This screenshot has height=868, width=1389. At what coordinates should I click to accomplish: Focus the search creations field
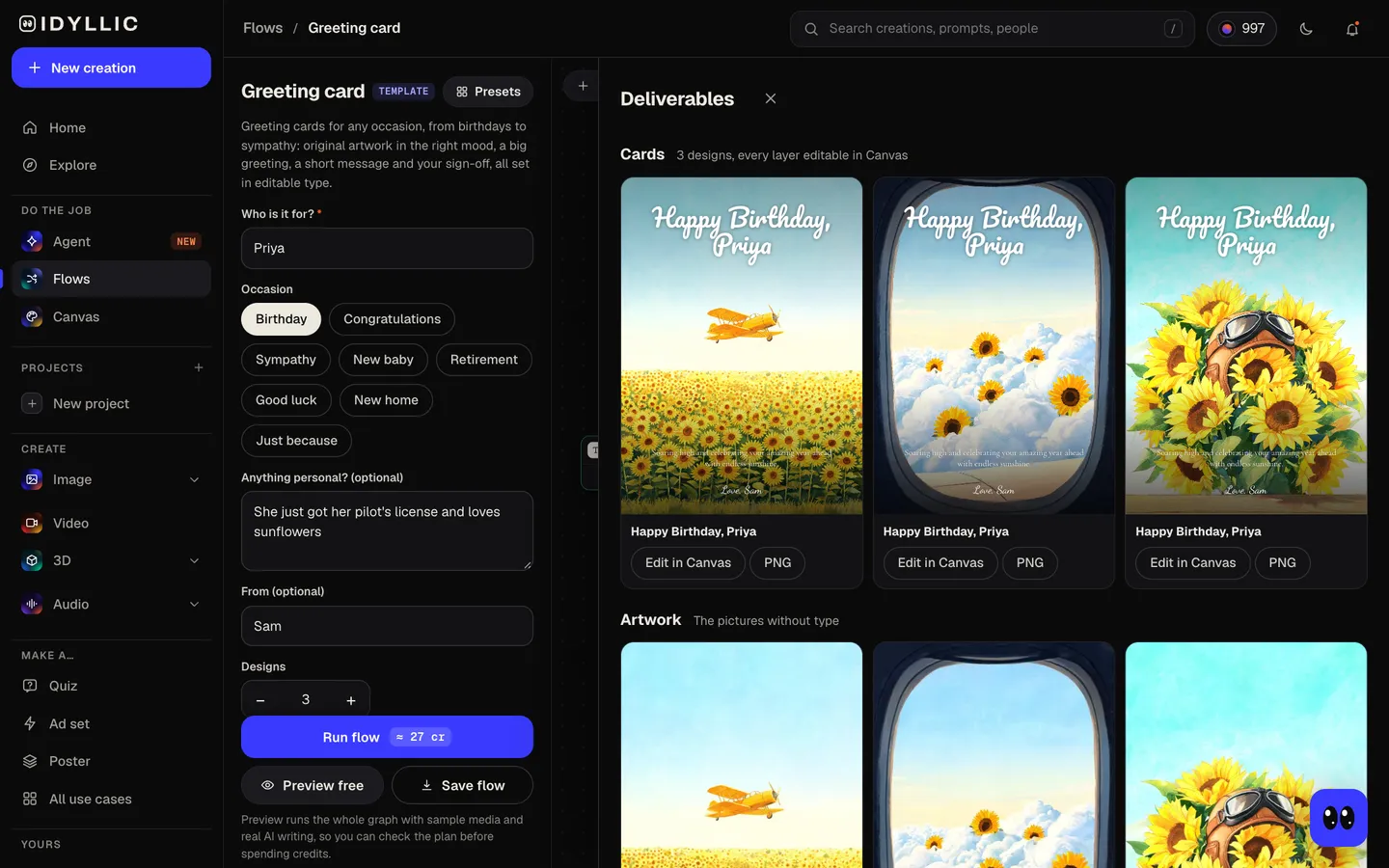pos(993,29)
